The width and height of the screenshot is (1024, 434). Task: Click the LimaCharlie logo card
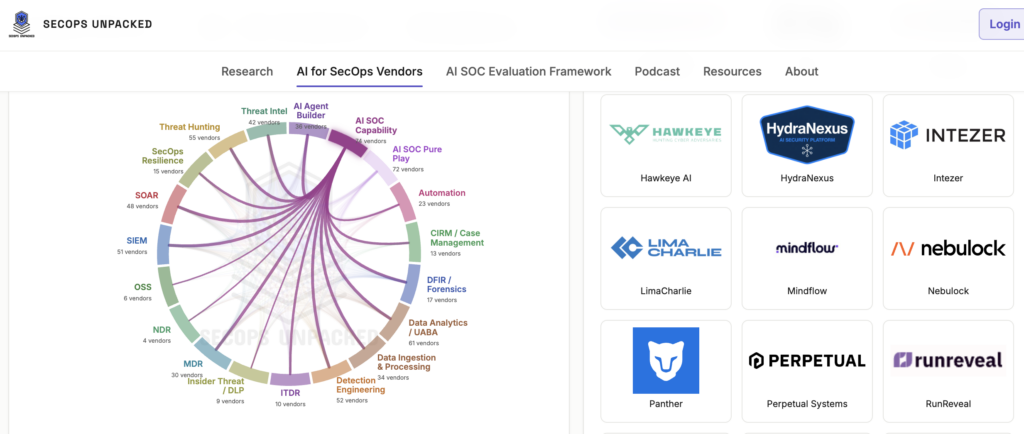665,258
